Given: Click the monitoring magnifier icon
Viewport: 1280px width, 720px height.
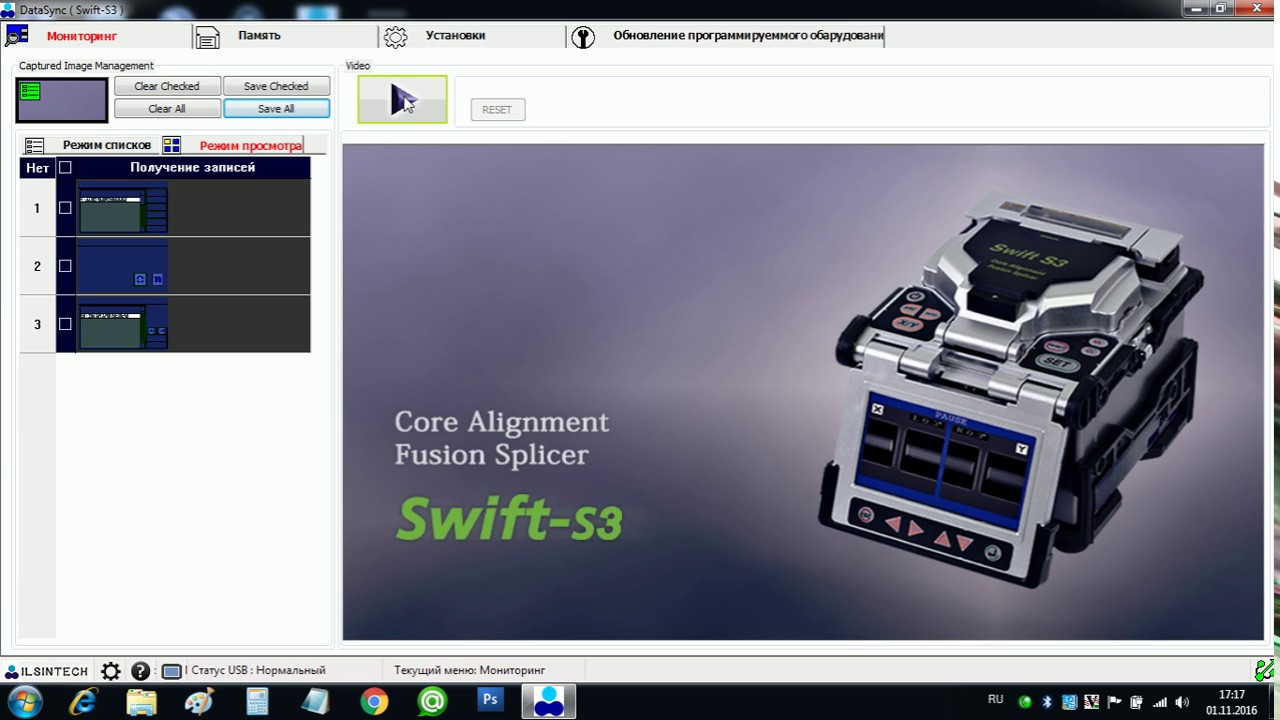Looking at the screenshot, I should [x=17, y=36].
